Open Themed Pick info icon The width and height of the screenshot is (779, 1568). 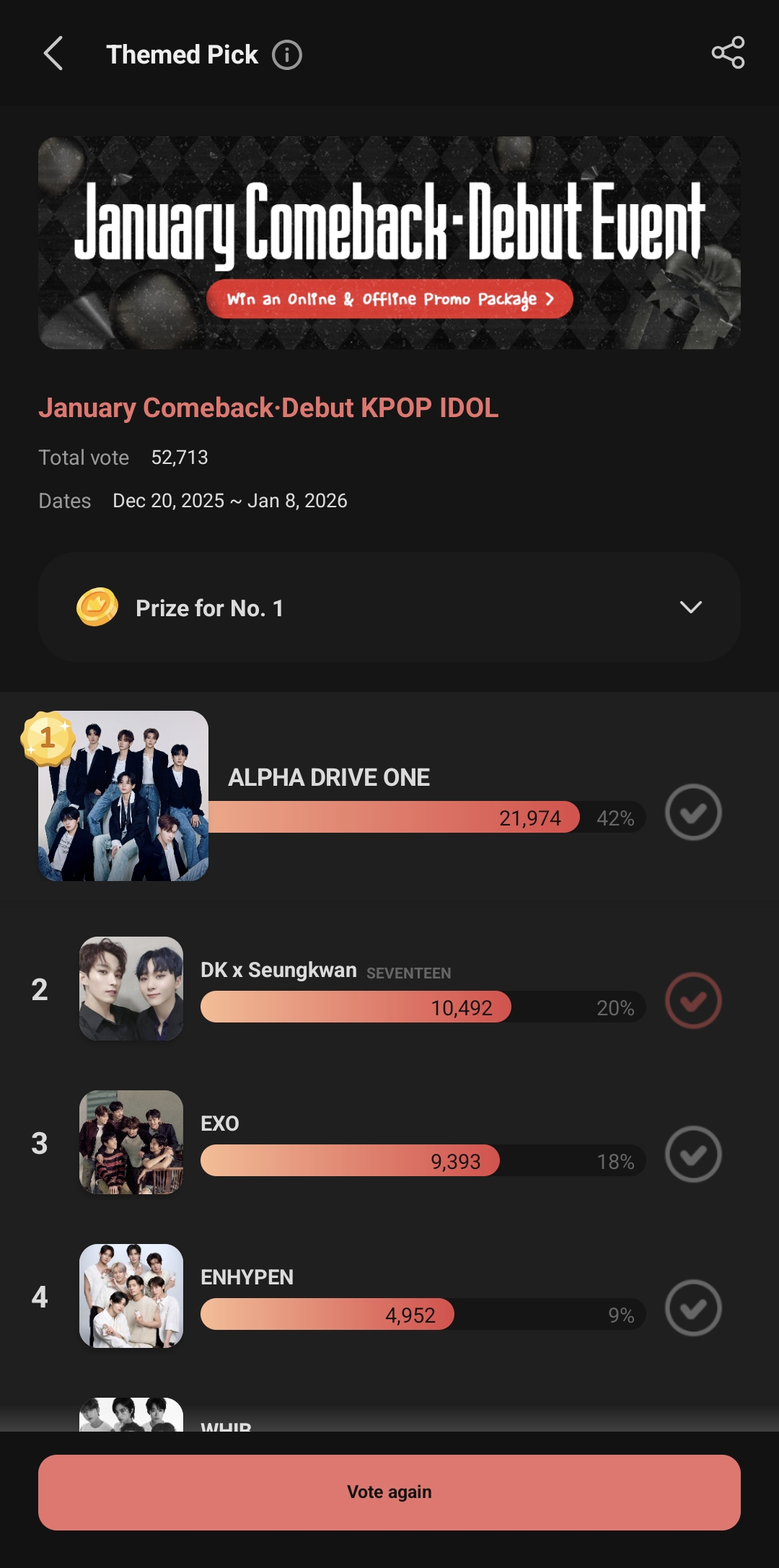286,55
